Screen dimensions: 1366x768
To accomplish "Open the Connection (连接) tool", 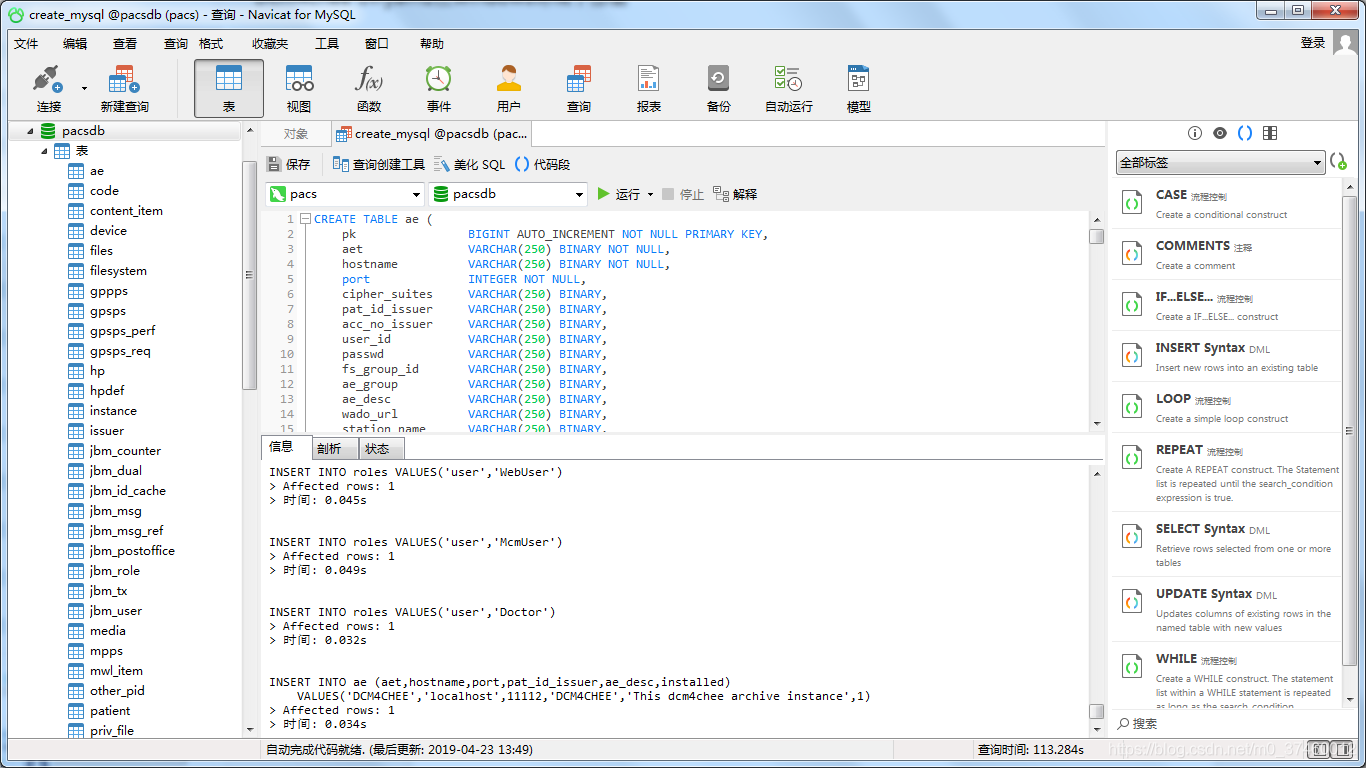I will [48, 88].
